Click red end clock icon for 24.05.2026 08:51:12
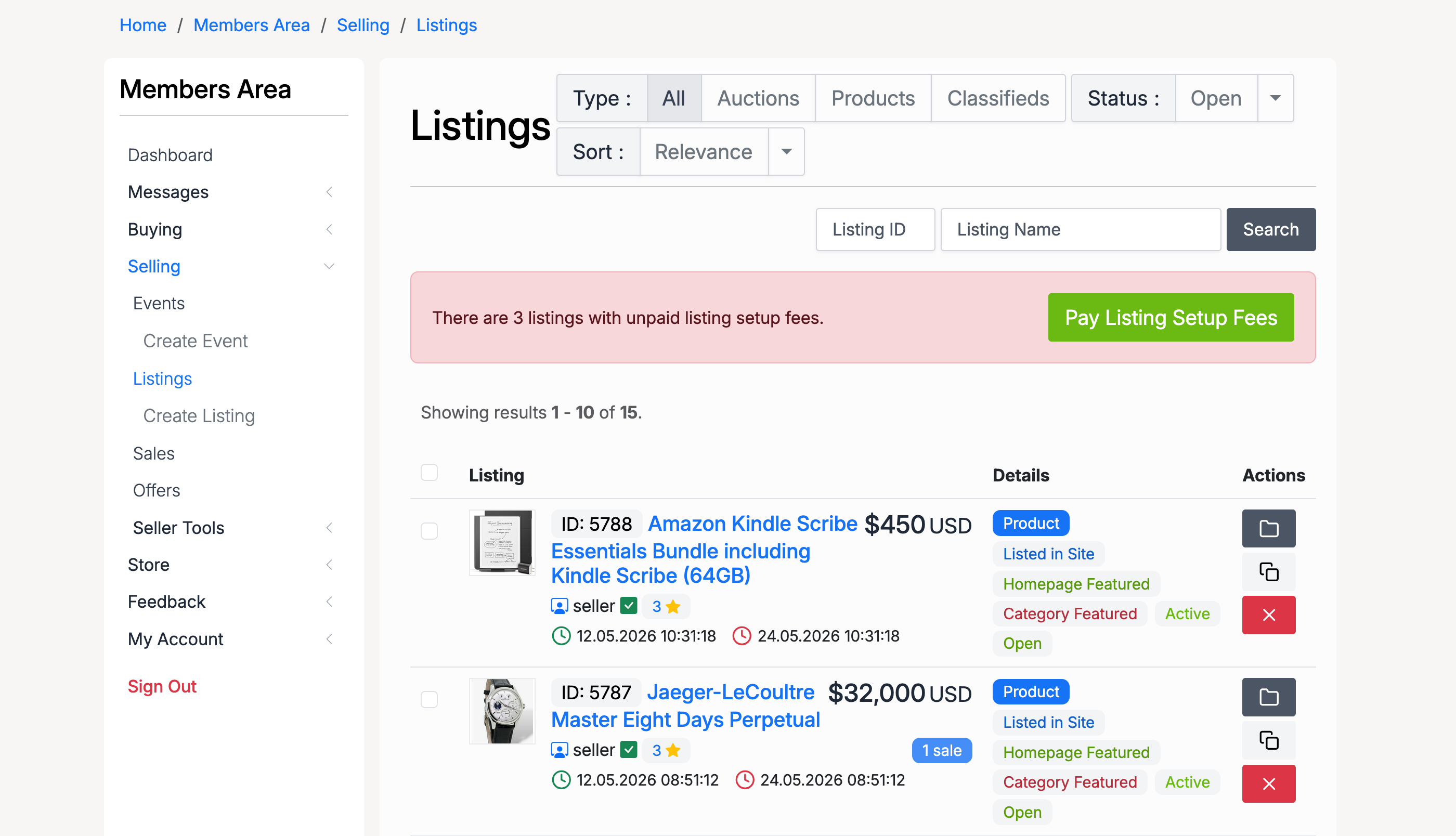 click(x=745, y=780)
